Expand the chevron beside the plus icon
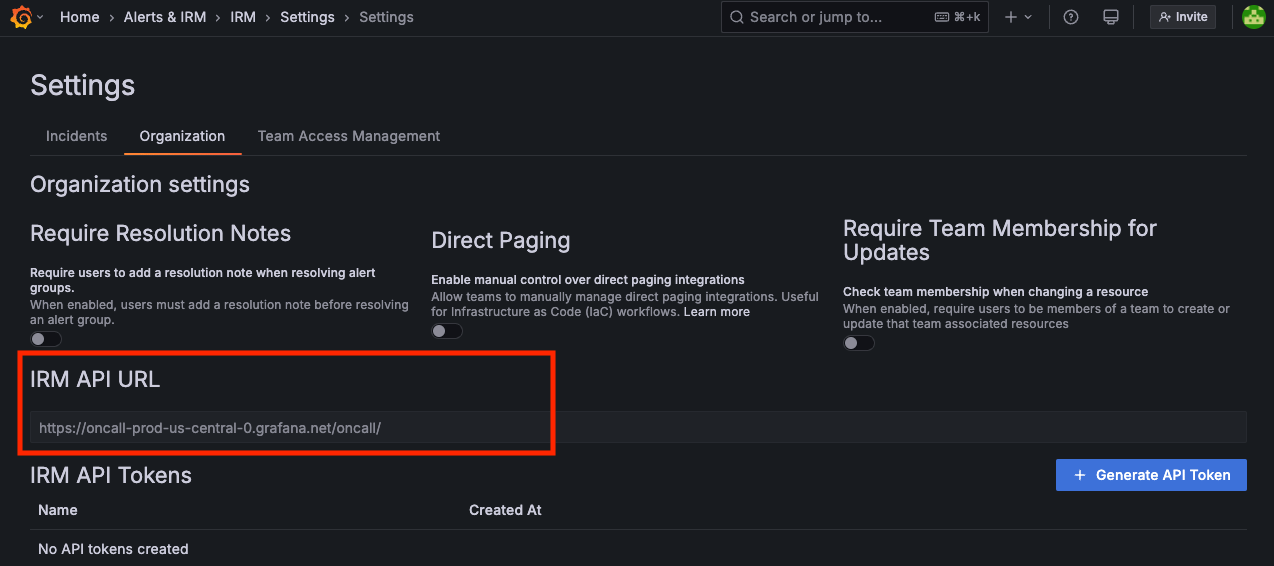The width and height of the screenshot is (1274, 566). (x=1028, y=17)
